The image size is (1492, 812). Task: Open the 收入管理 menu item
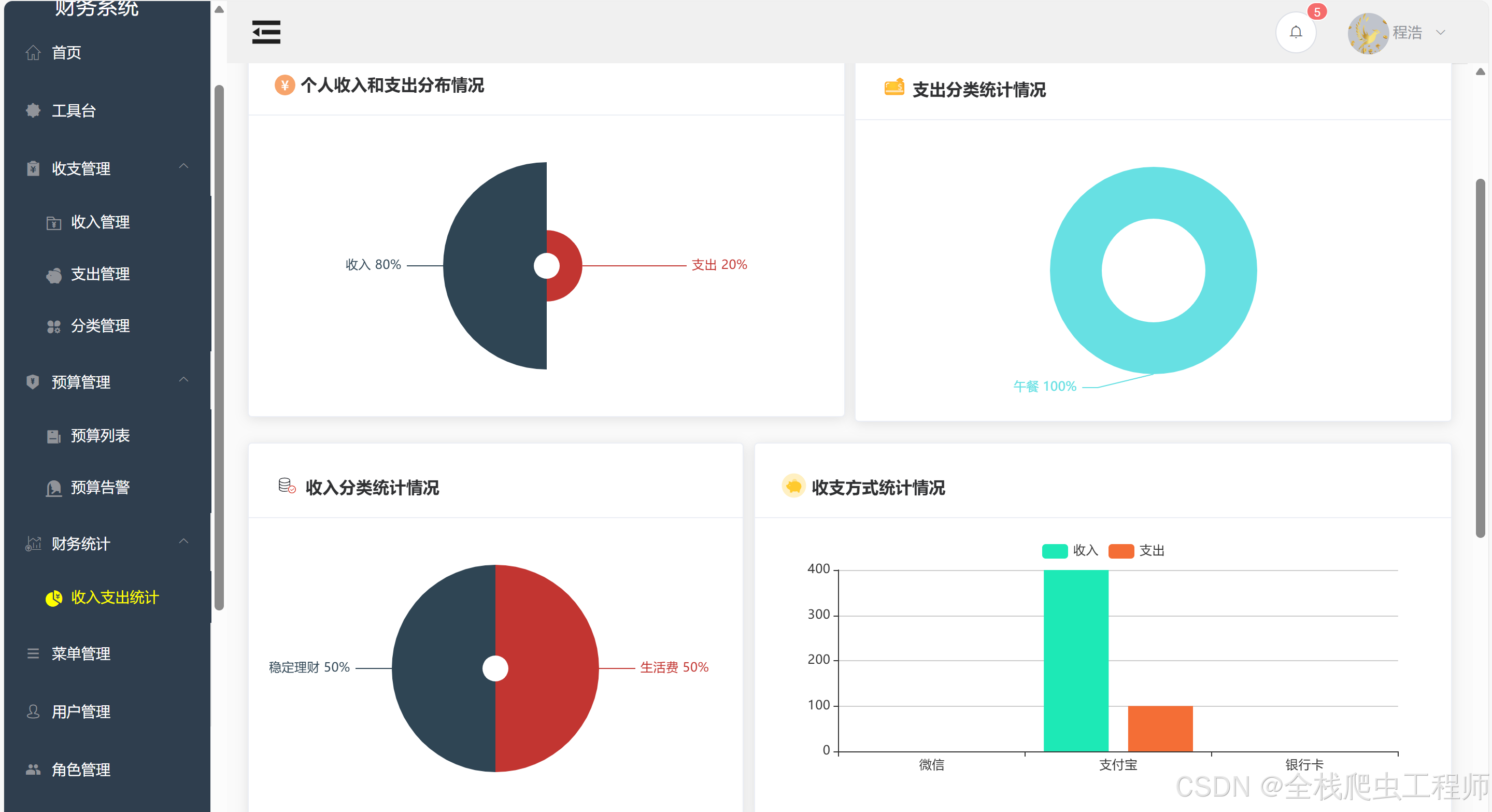click(x=100, y=222)
